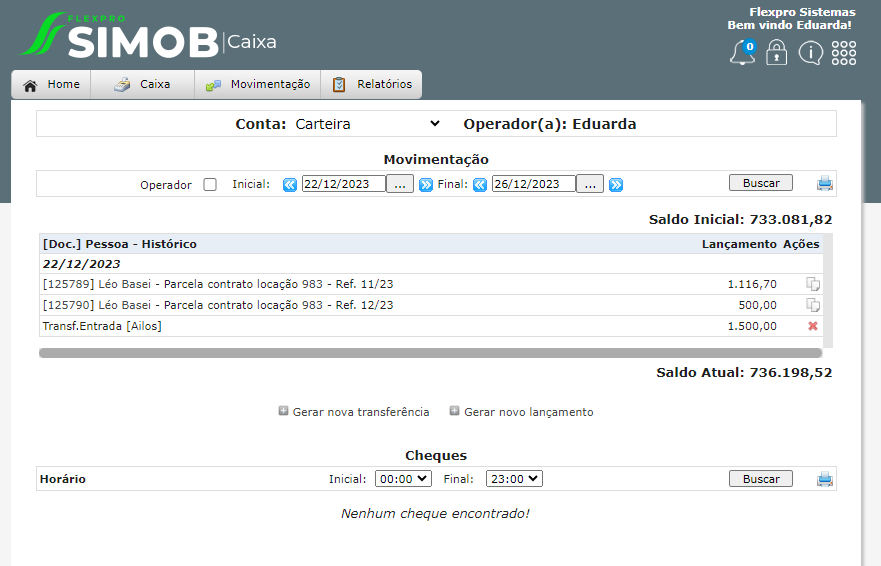The height and width of the screenshot is (566, 881).
Task: Expand the cheques Final time dropdown
Action: 514,479
